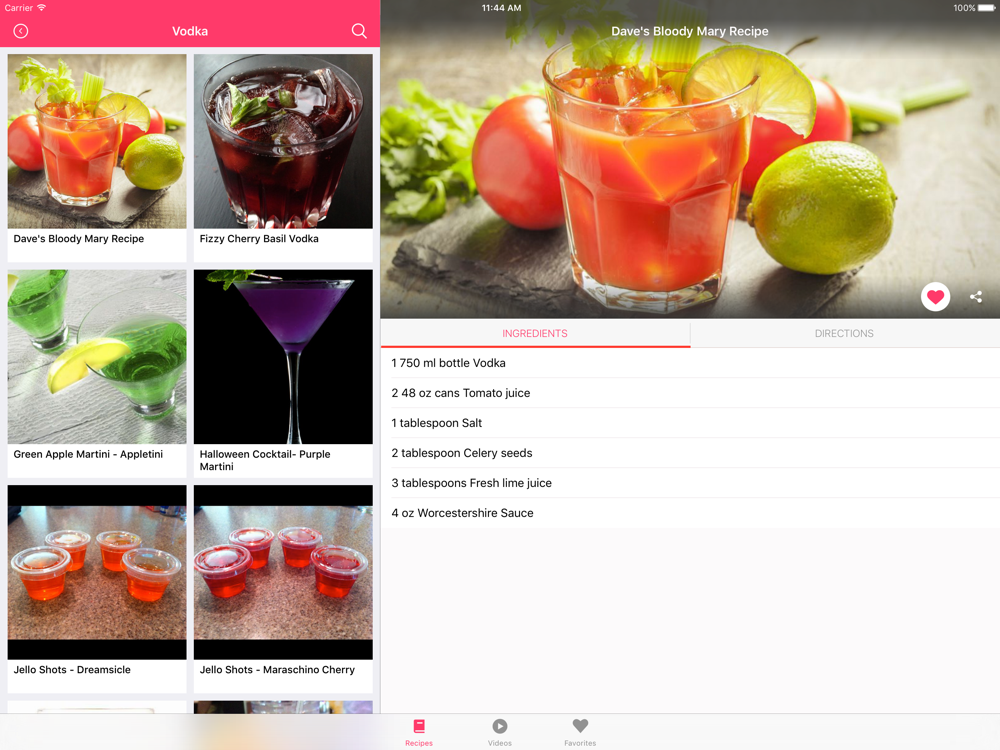The width and height of the screenshot is (1000, 750).
Task: Select the 4 oz Worcestershire Sauce row
Action: coord(690,513)
